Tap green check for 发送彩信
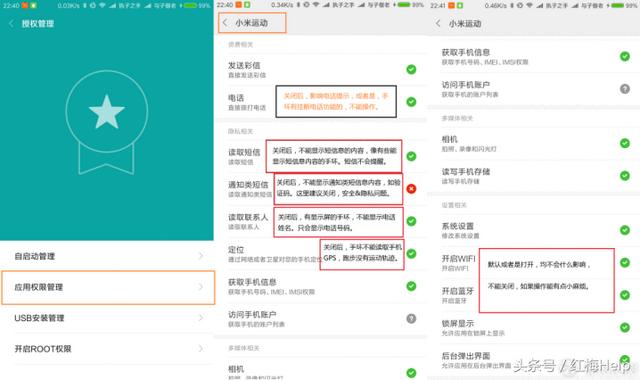640x380 pixels. pos(411,69)
